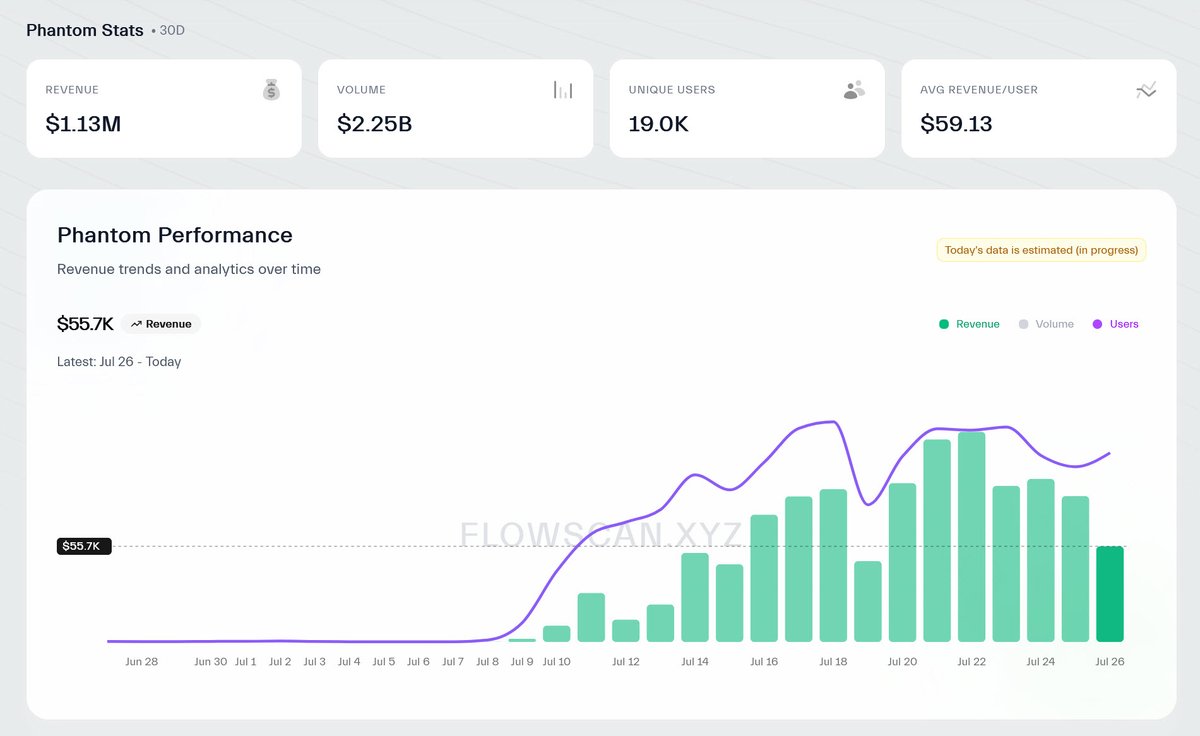Click the Jul 26 axis label

coord(1110,662)
